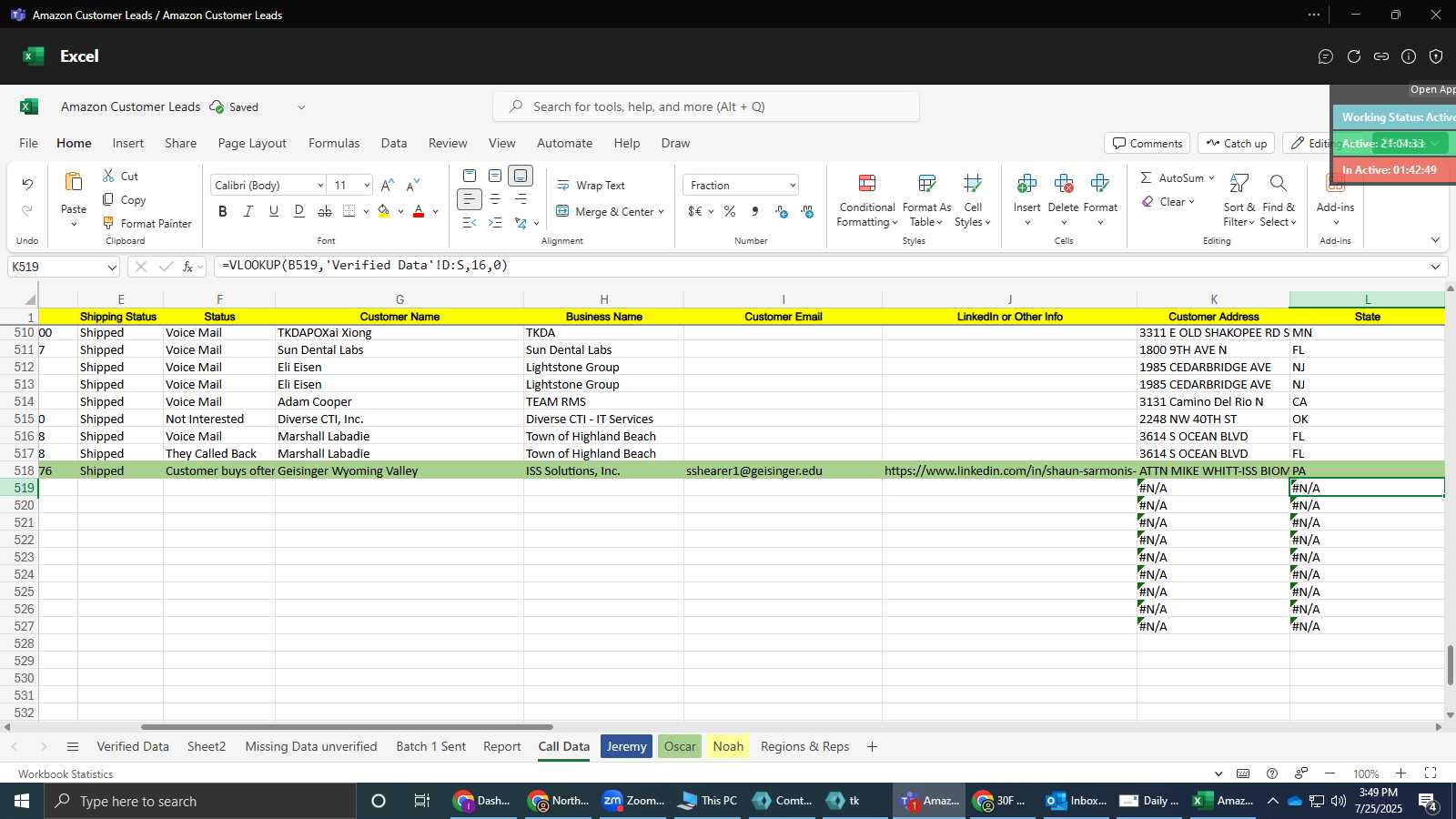Click the Catch up button

tap(1236, 143)
